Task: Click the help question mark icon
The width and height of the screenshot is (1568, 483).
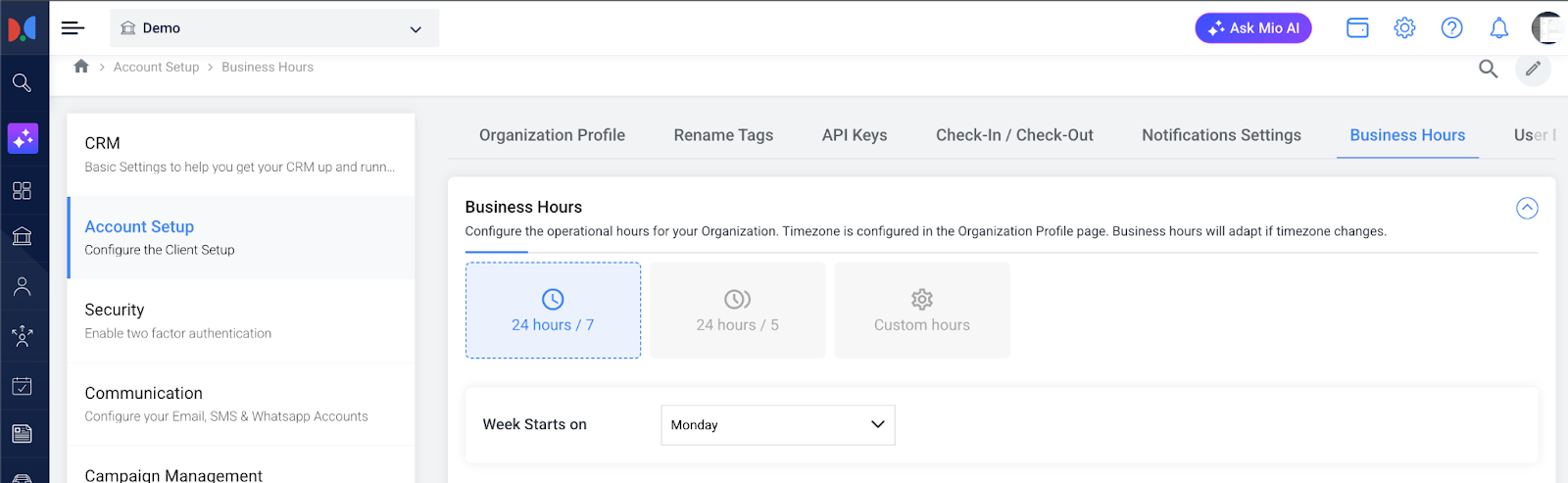Action: [x=1451, y=28]
